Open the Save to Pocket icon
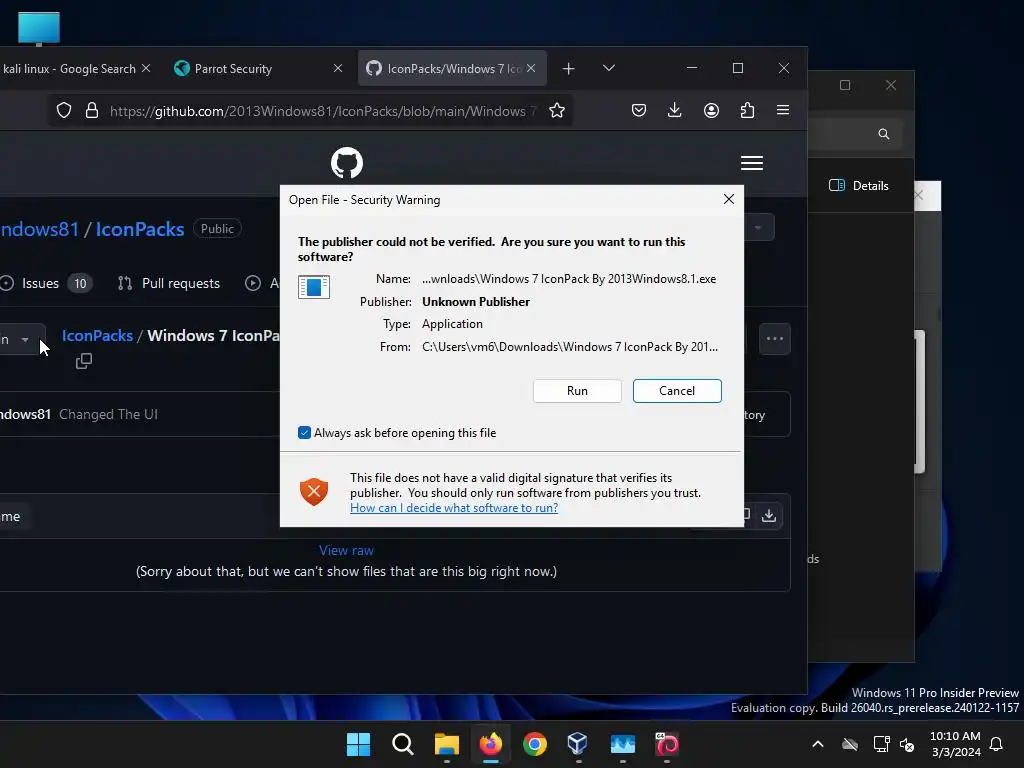 [639, 110]
